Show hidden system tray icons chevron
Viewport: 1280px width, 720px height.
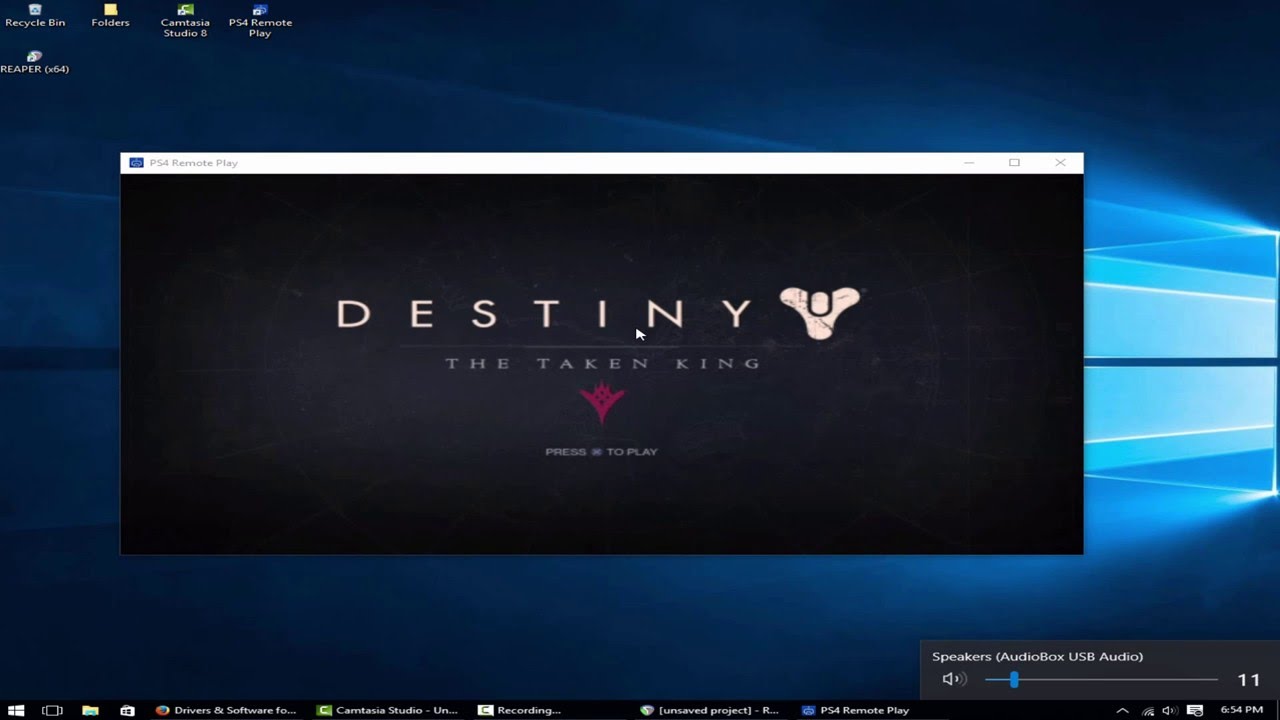[x=1122, y=710]
